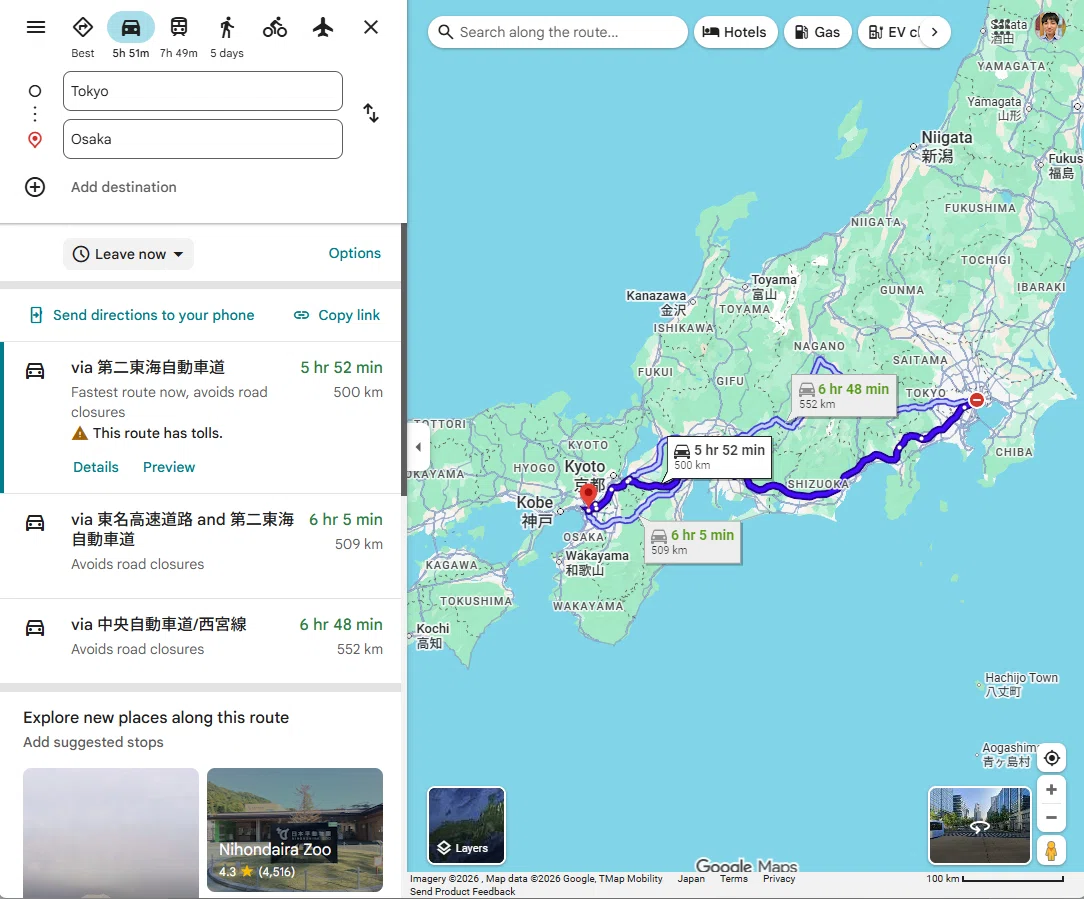The height and width of the screenshot is (899, 1084).
Task: Click the side panel scrollbar
Action: pos(404,360)
